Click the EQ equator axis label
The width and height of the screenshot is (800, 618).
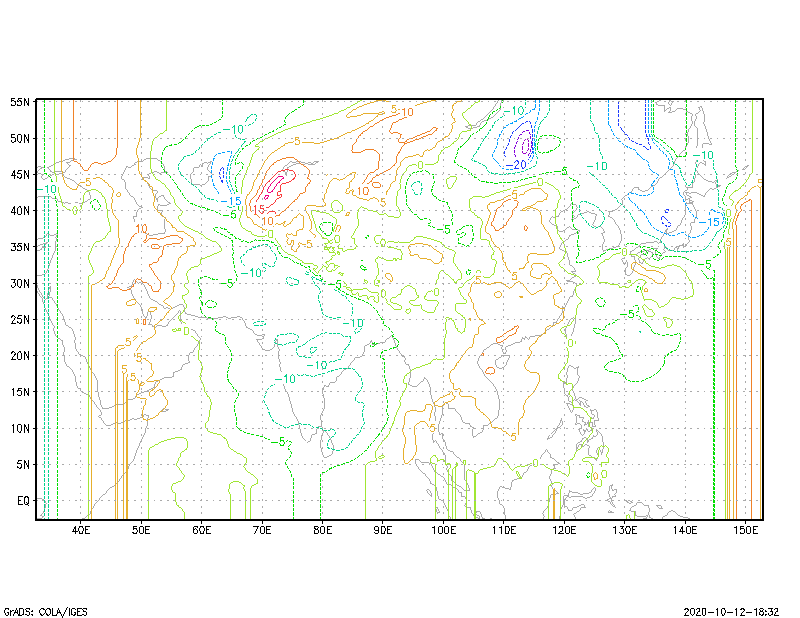click(x=23, y=501)
